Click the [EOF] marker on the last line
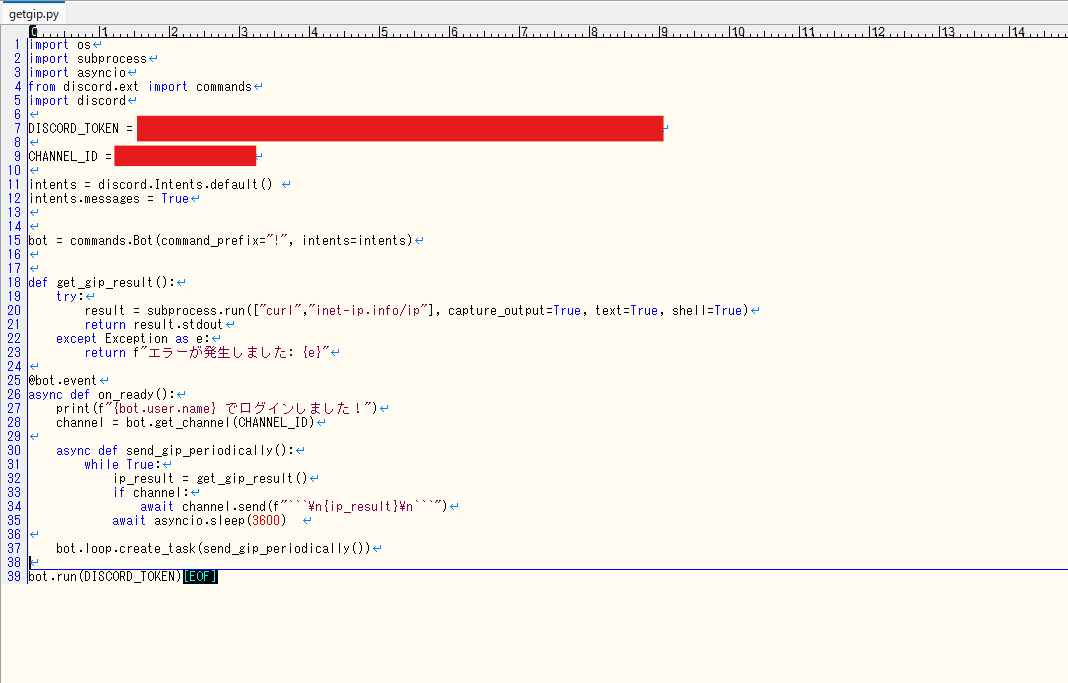 [x=200, y=577]
